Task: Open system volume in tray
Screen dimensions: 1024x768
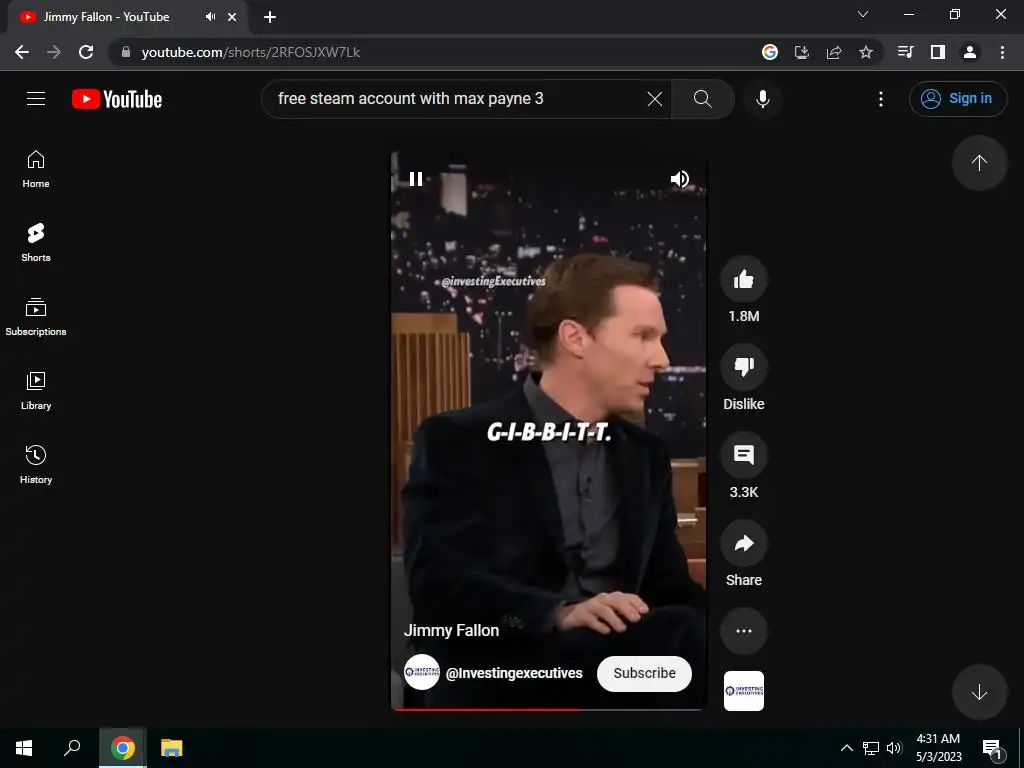Action: coord(894,748)
